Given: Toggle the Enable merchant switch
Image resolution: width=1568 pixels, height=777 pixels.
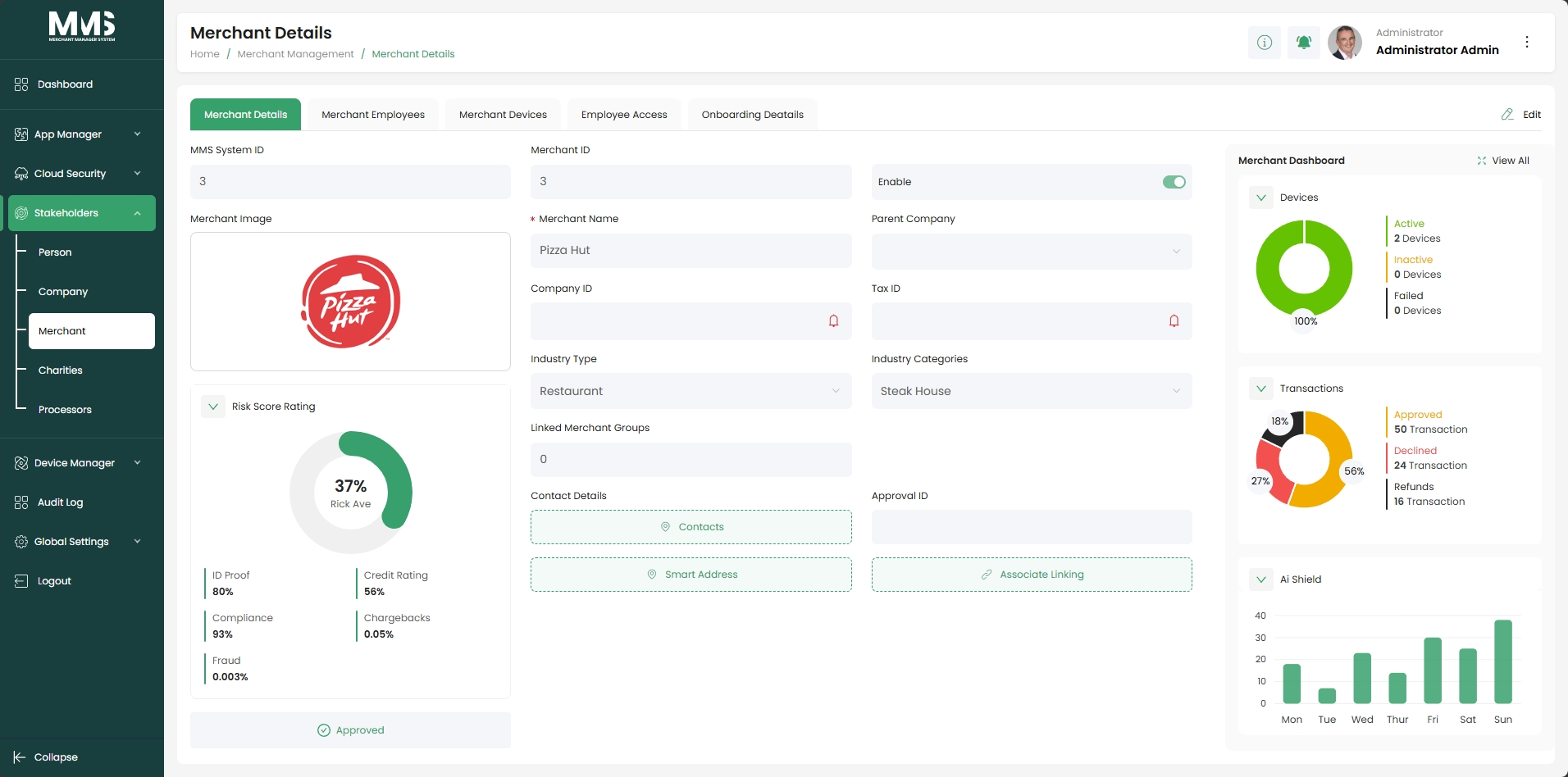Looking at the screenshot, I should [1174, 182].
